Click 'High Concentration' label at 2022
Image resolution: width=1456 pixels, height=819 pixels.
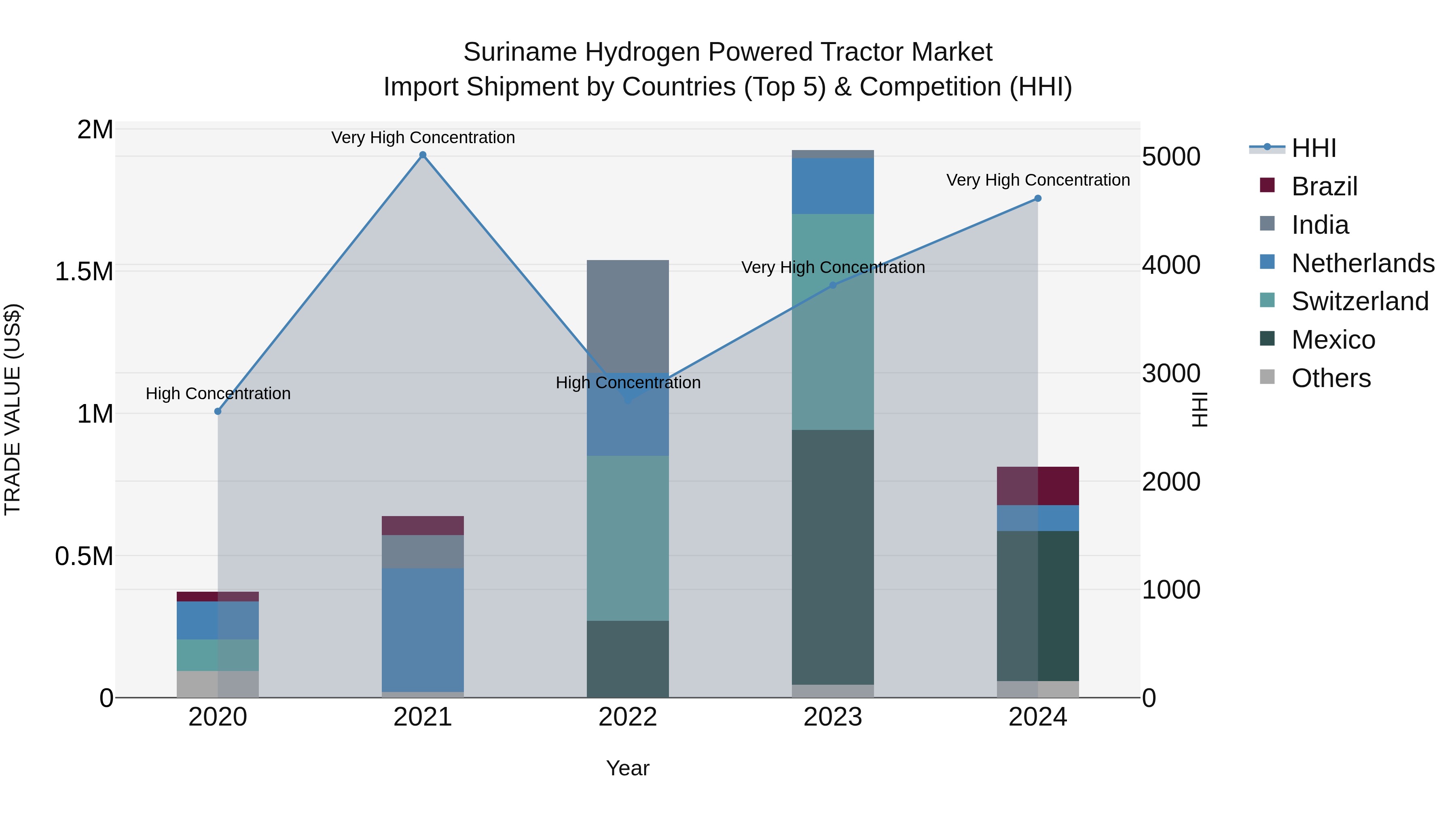pyautogui.click(x=628, y=383)
